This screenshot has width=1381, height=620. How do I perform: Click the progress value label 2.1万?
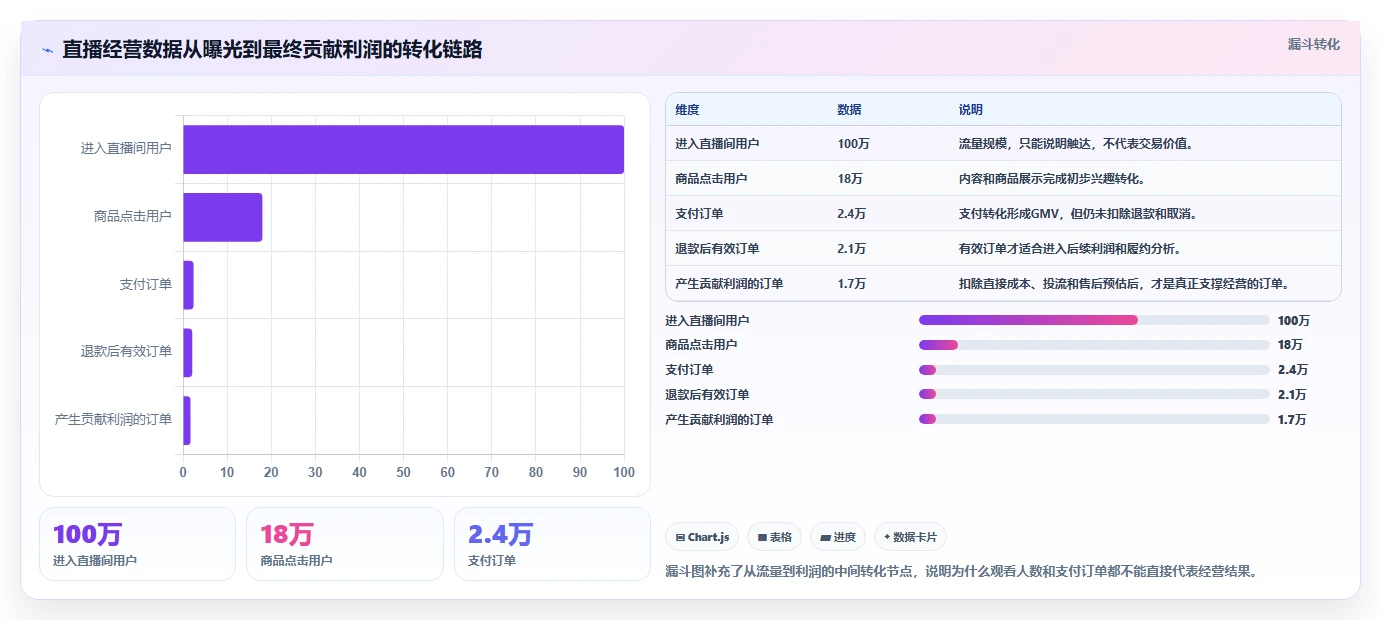tap(1292, 395)
